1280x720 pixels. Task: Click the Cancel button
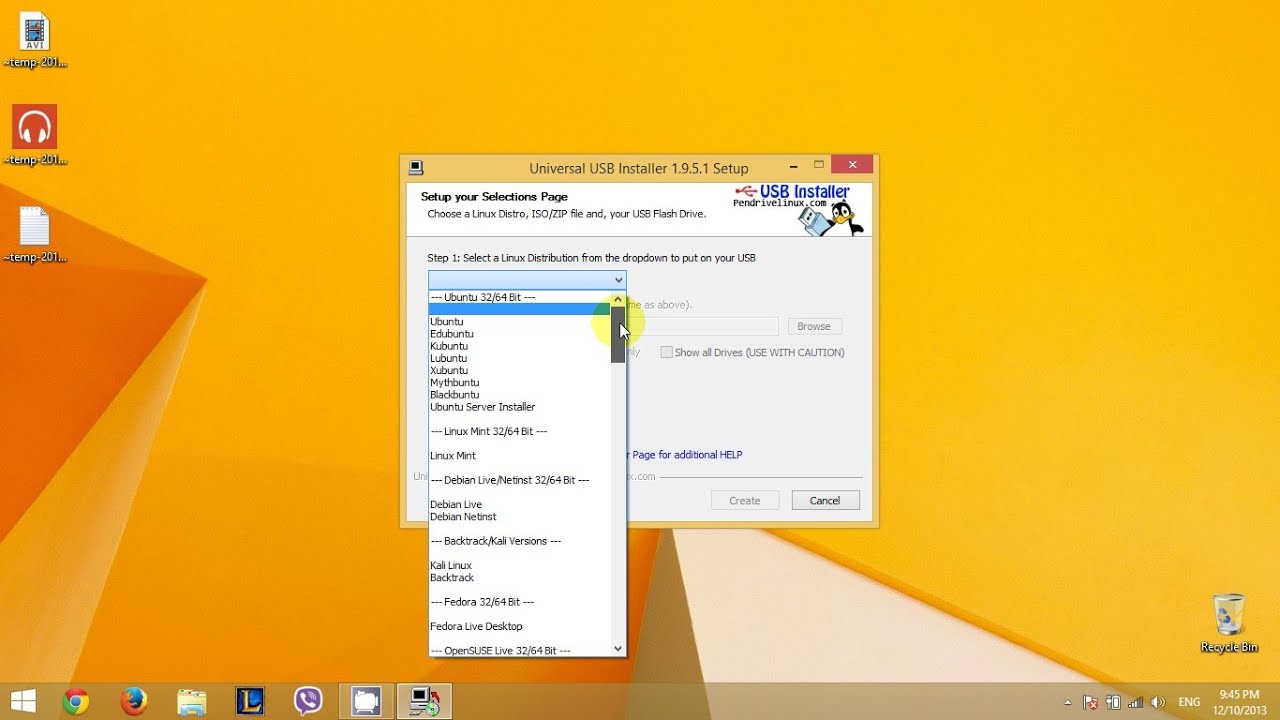[825, 500]
